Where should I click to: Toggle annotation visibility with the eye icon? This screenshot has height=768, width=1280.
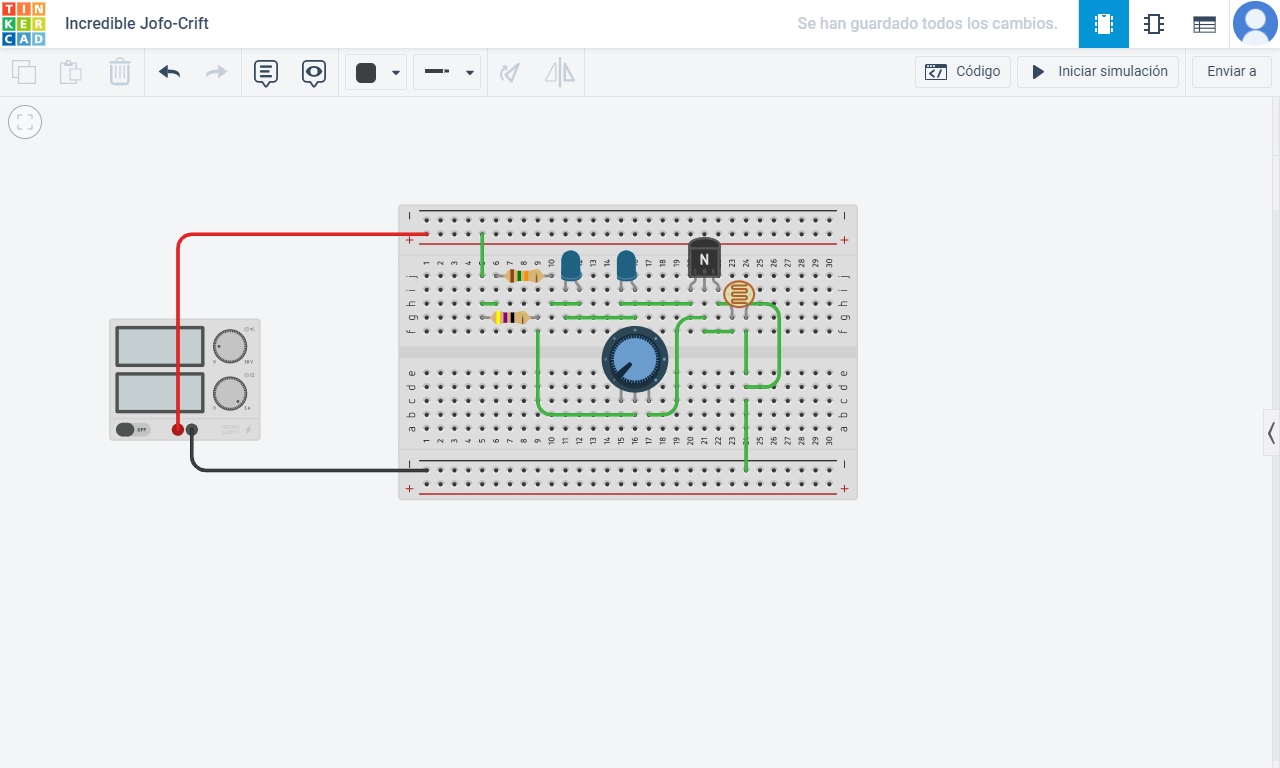[314, 72]
